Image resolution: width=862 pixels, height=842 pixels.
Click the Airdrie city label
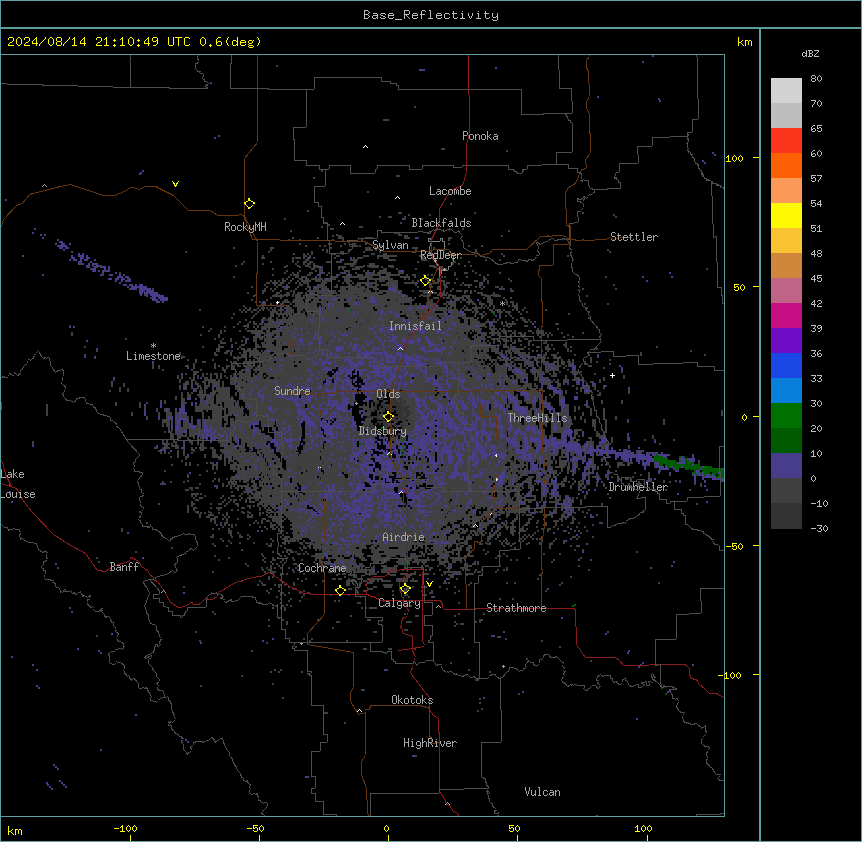point(404,537)
